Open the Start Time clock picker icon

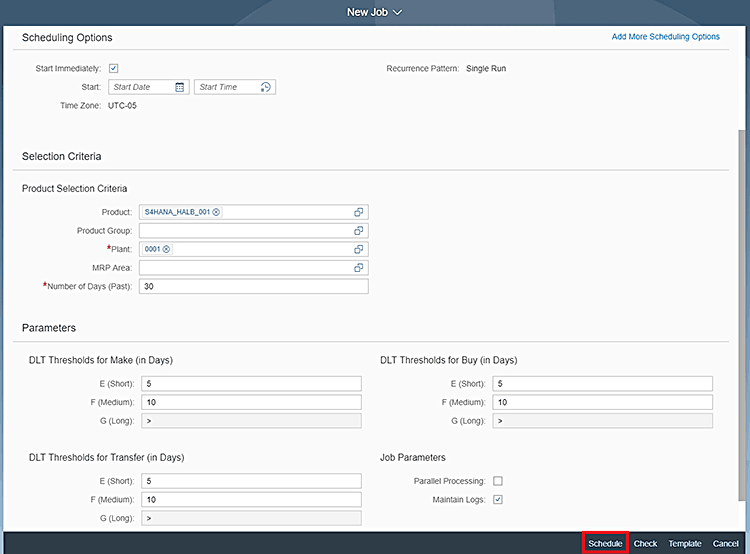coord(266,87)
